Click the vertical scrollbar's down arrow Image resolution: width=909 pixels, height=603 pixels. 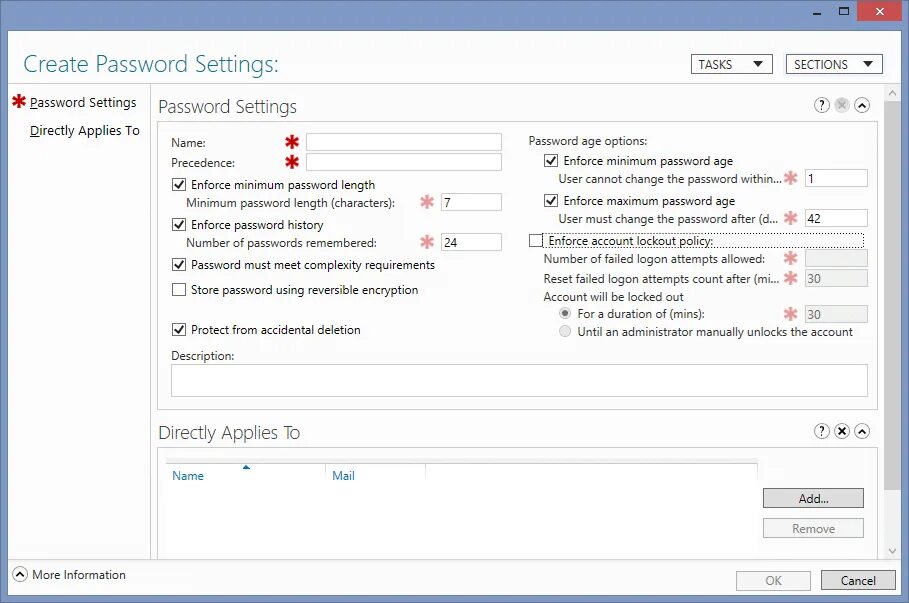(893, 551)
